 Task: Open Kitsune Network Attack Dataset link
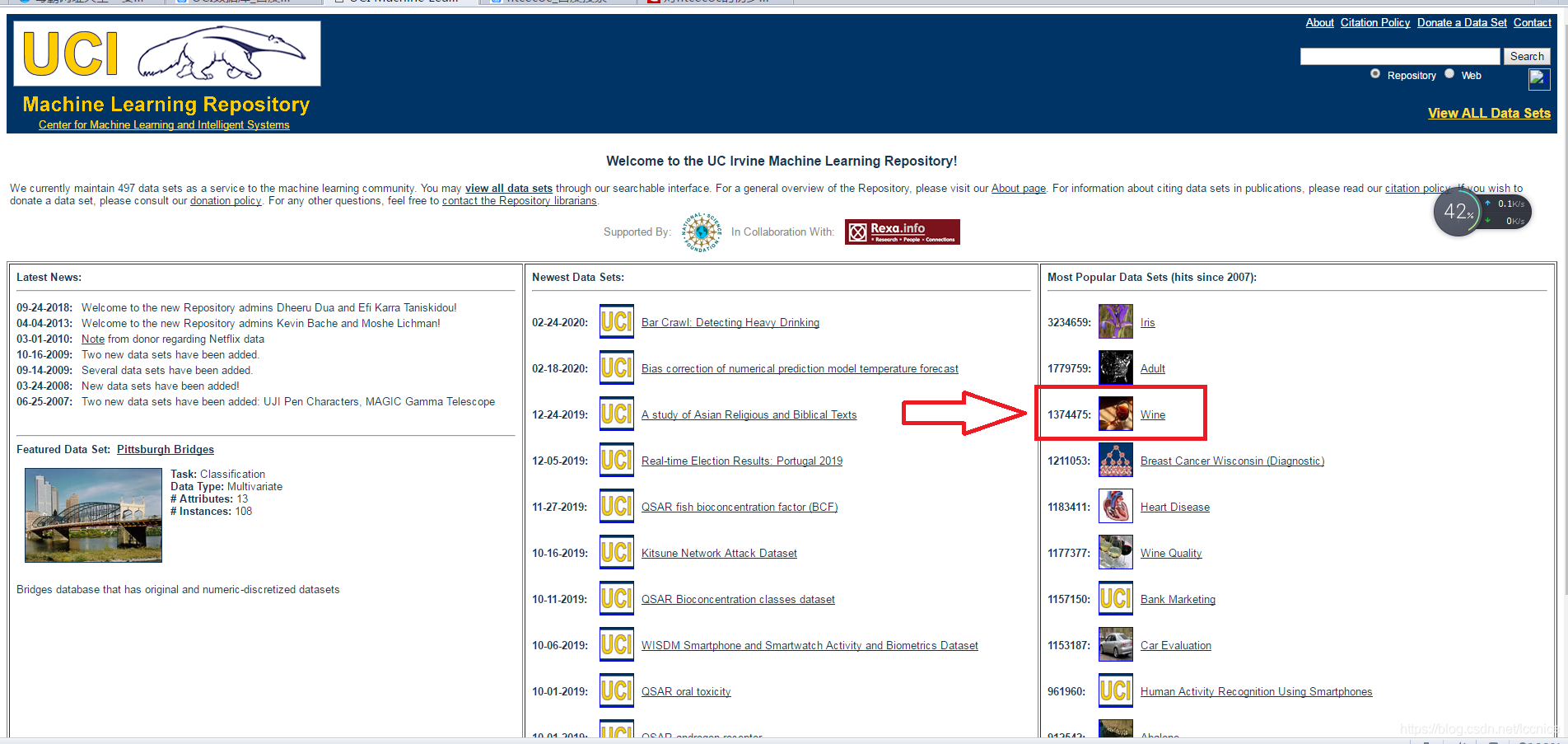coord(719,554)
